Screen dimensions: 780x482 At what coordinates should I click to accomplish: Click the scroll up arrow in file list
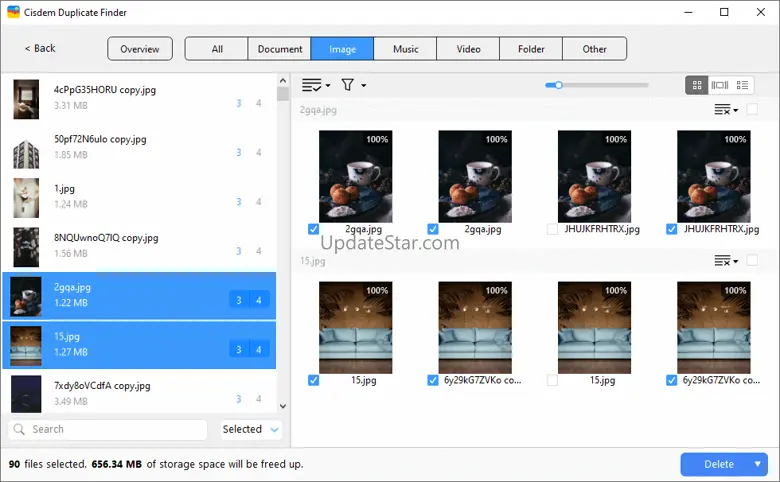pos(283,81)
